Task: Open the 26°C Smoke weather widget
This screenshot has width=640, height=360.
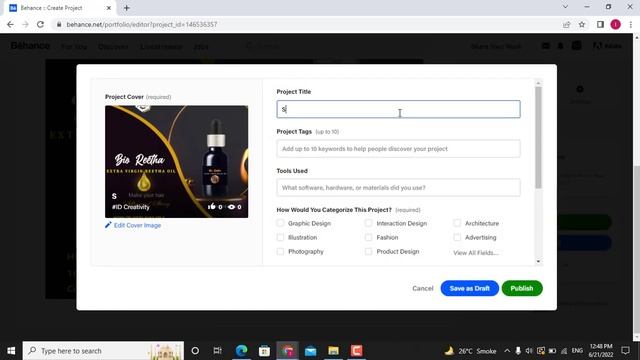Action: point(470,351)
